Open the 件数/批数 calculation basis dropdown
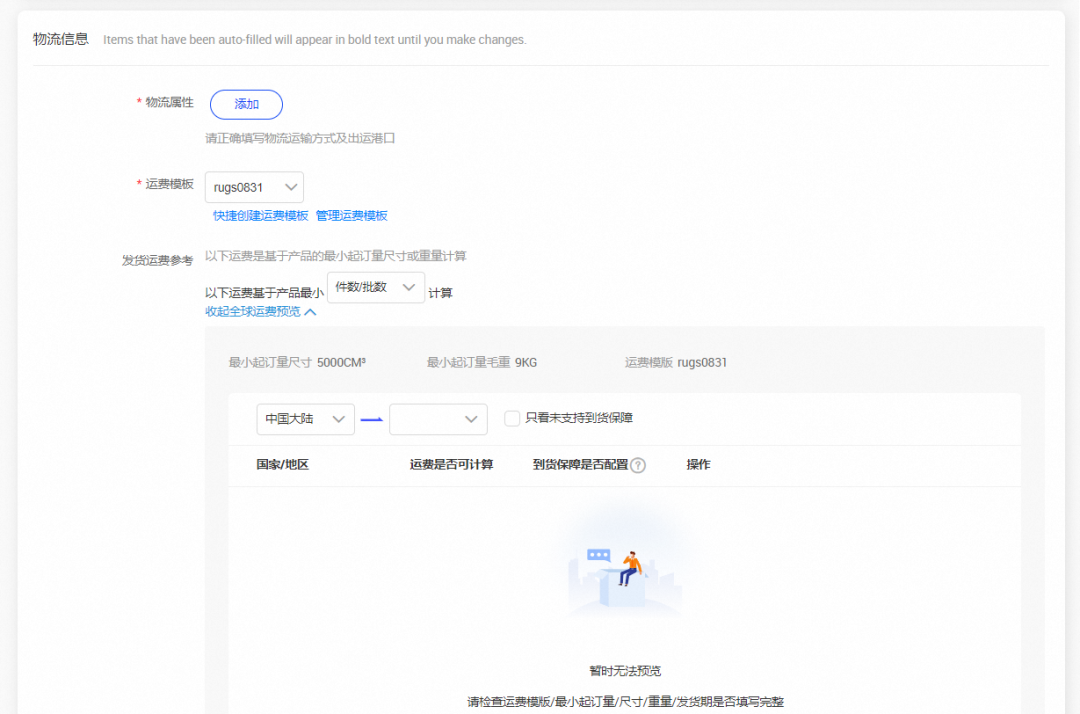The image size is (1080, 714). (375, 287)
